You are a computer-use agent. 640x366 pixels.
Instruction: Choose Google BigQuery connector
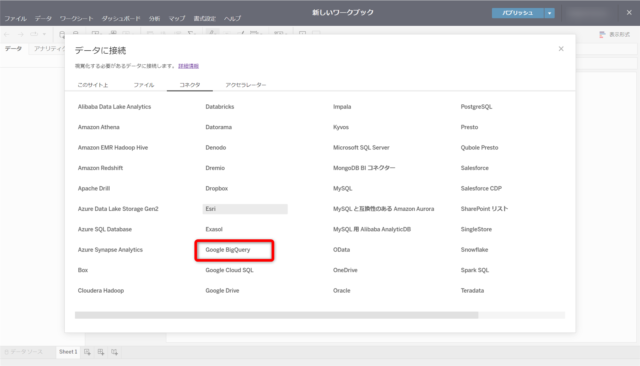(228, 250)
